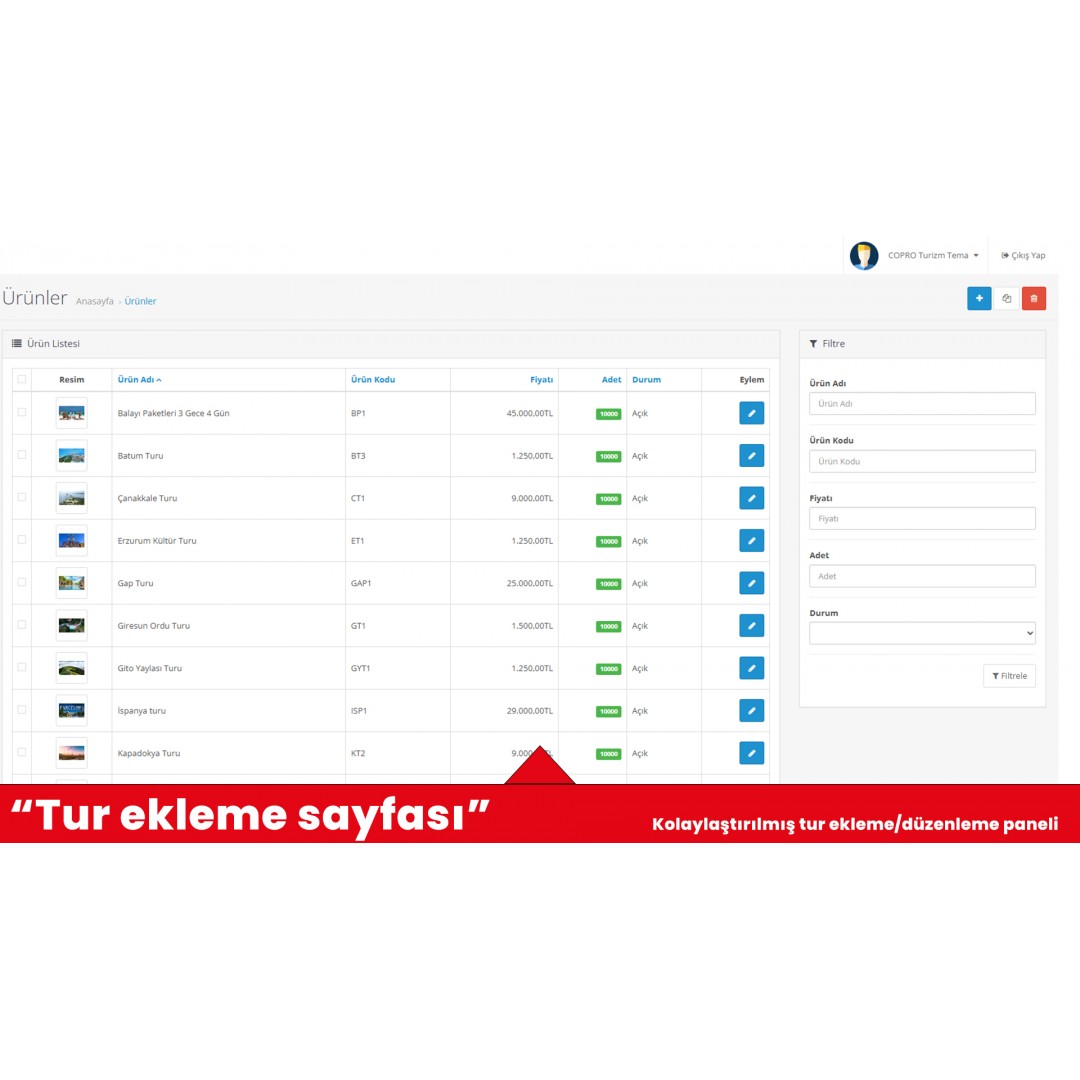Select checkbox for Erzurum Kültür Turu

(22, 540)
